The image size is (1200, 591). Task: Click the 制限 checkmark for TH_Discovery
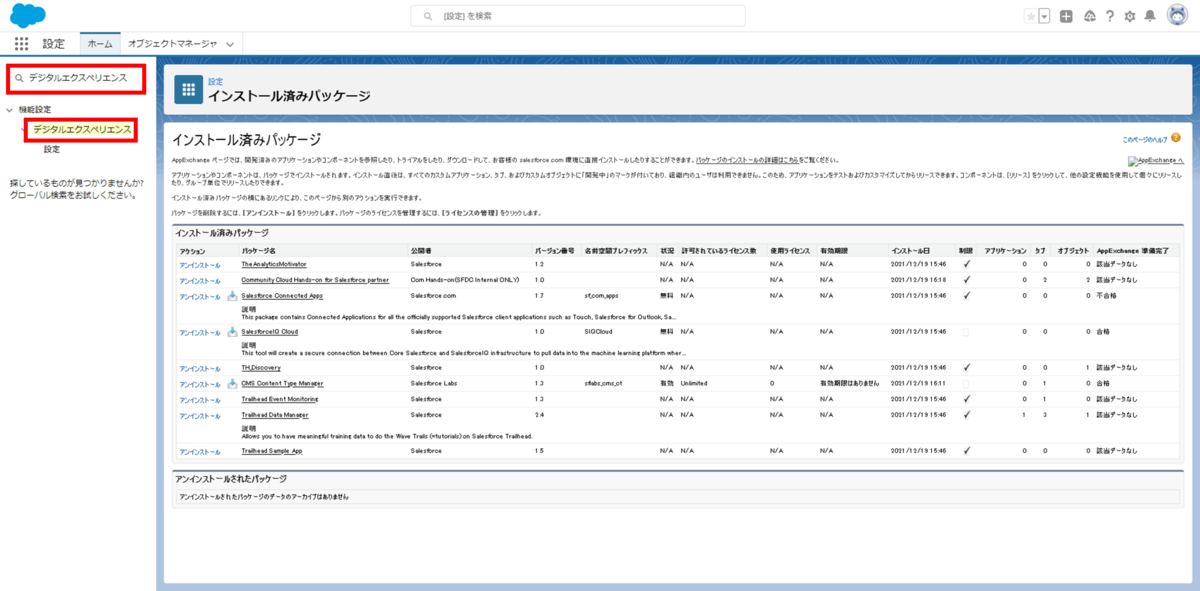[x=966, y=368]
